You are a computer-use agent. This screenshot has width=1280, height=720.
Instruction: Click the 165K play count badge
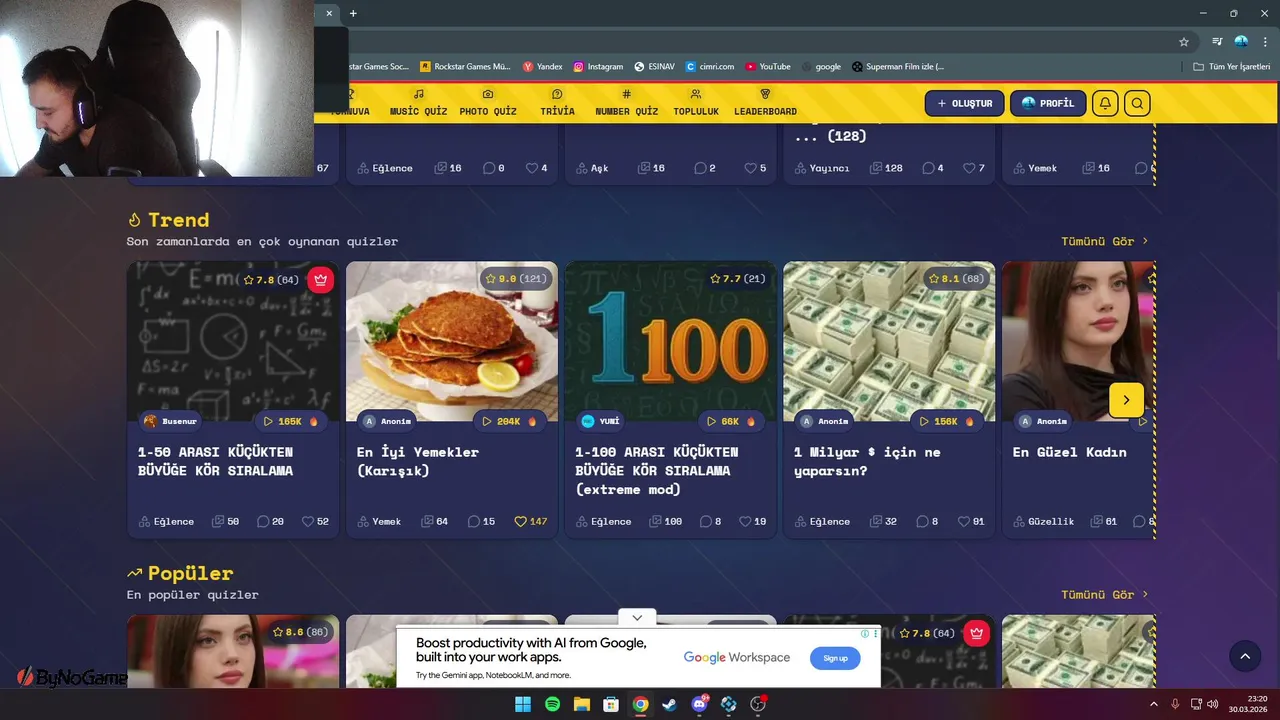290,421
